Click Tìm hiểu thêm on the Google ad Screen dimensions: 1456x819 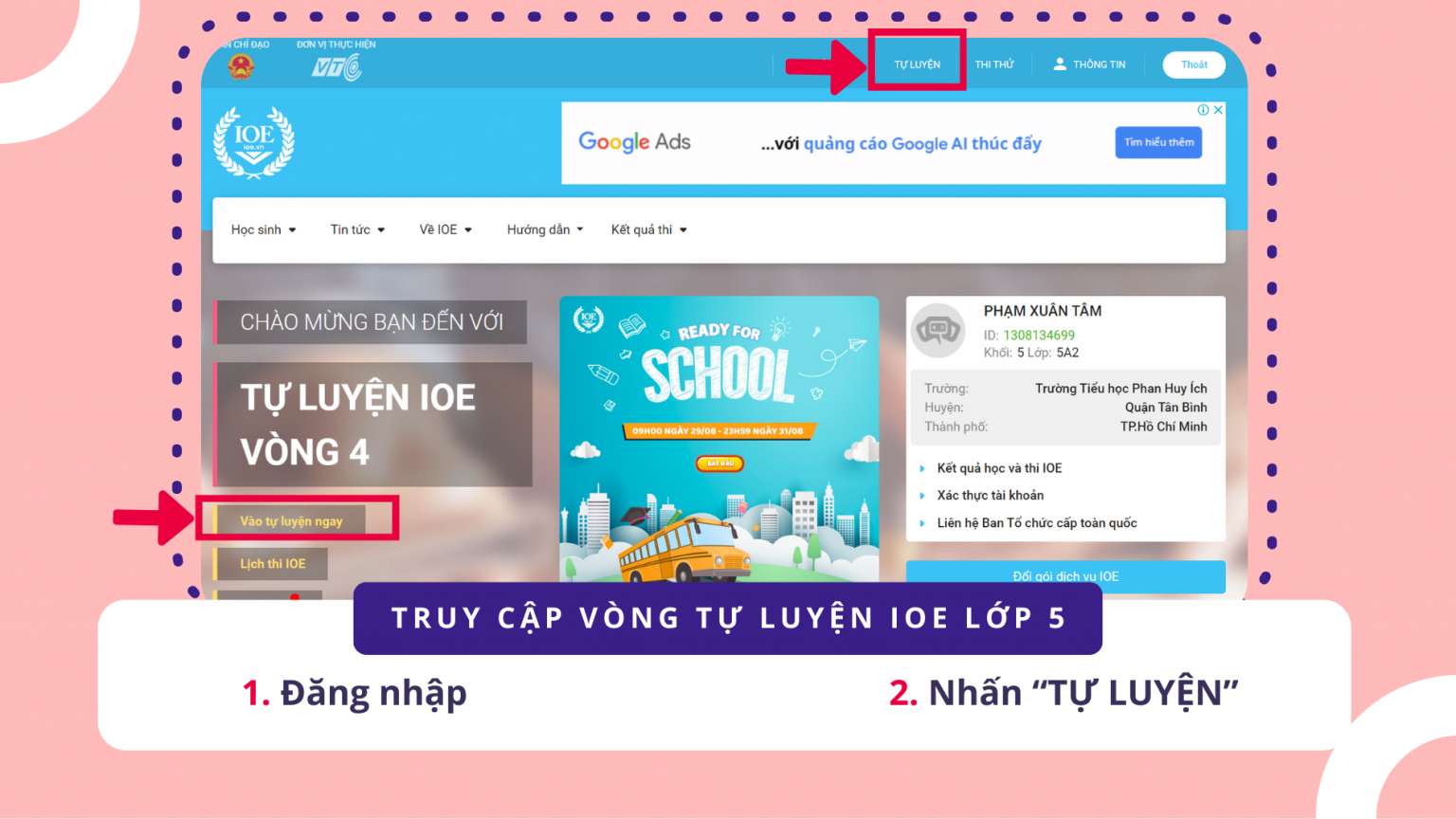point(1157,142)
